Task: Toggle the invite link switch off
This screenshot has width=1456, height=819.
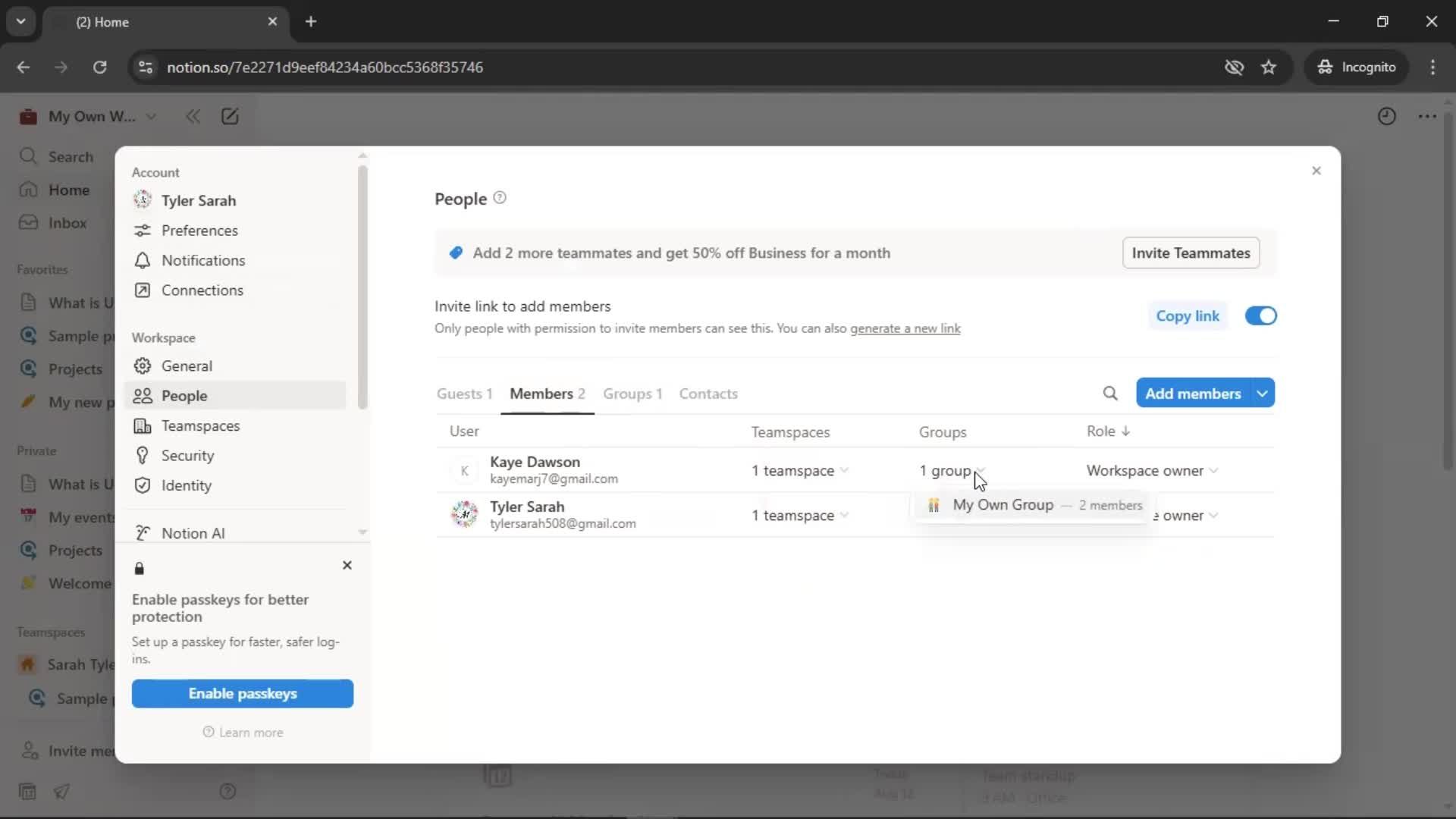Action: 1260,315
